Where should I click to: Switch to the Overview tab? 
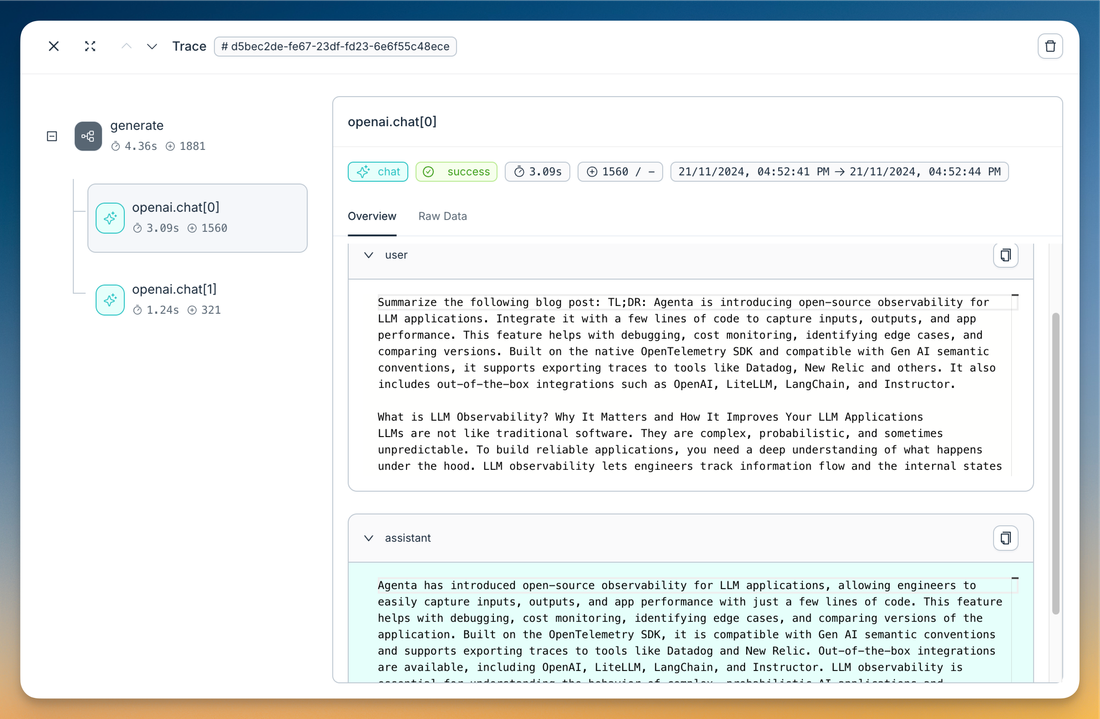372,216
